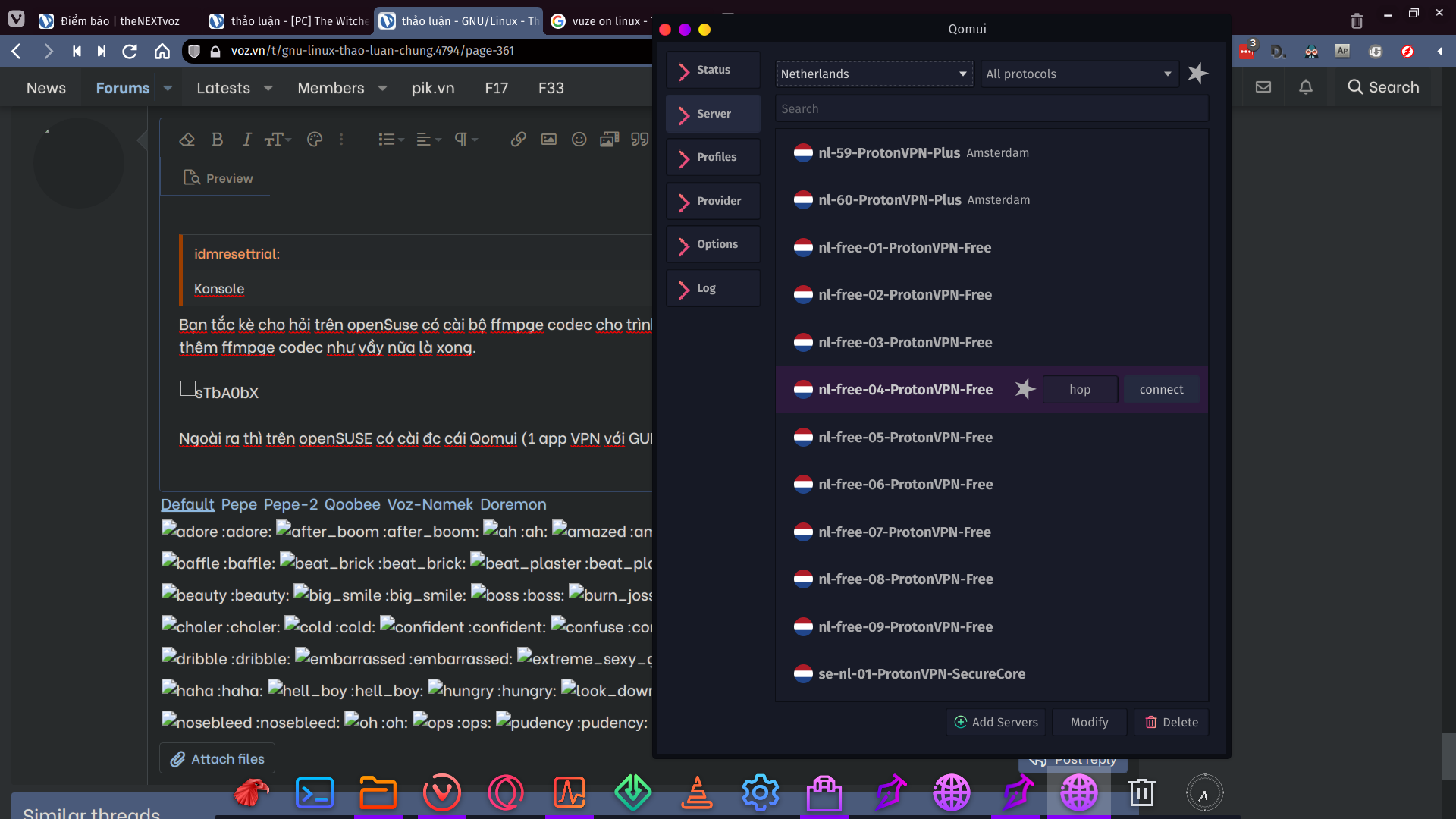Screen dimensions: 1456x819
Task: Expand the font size dropdown in editor
Action: pos(278,139)
